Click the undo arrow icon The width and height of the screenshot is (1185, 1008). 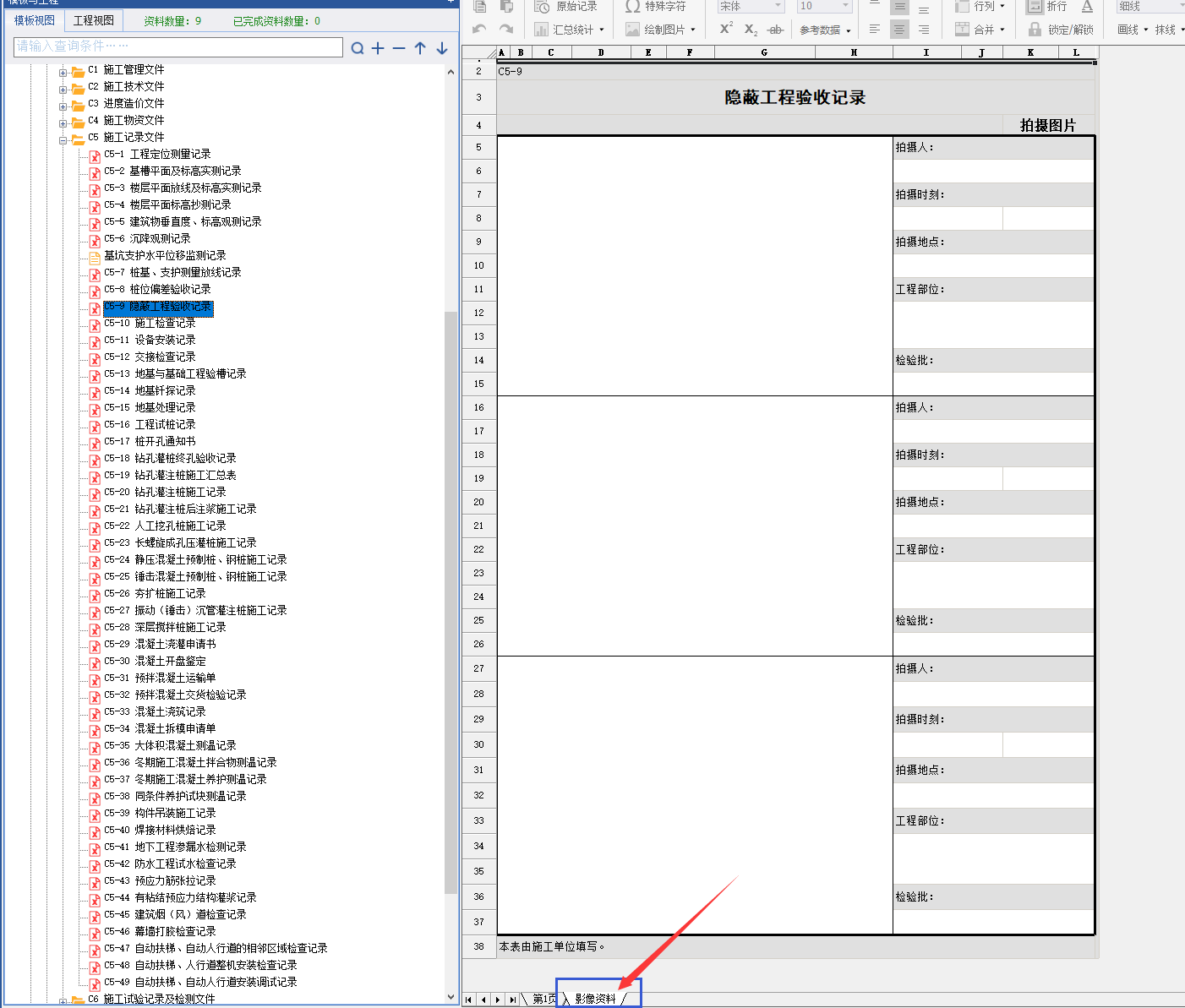point(479,29)
